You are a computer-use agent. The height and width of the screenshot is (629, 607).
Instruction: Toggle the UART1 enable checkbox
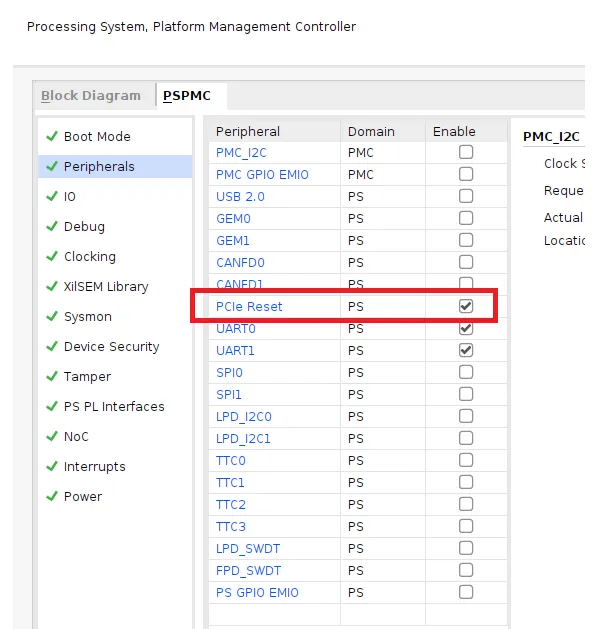click(466, 350)
